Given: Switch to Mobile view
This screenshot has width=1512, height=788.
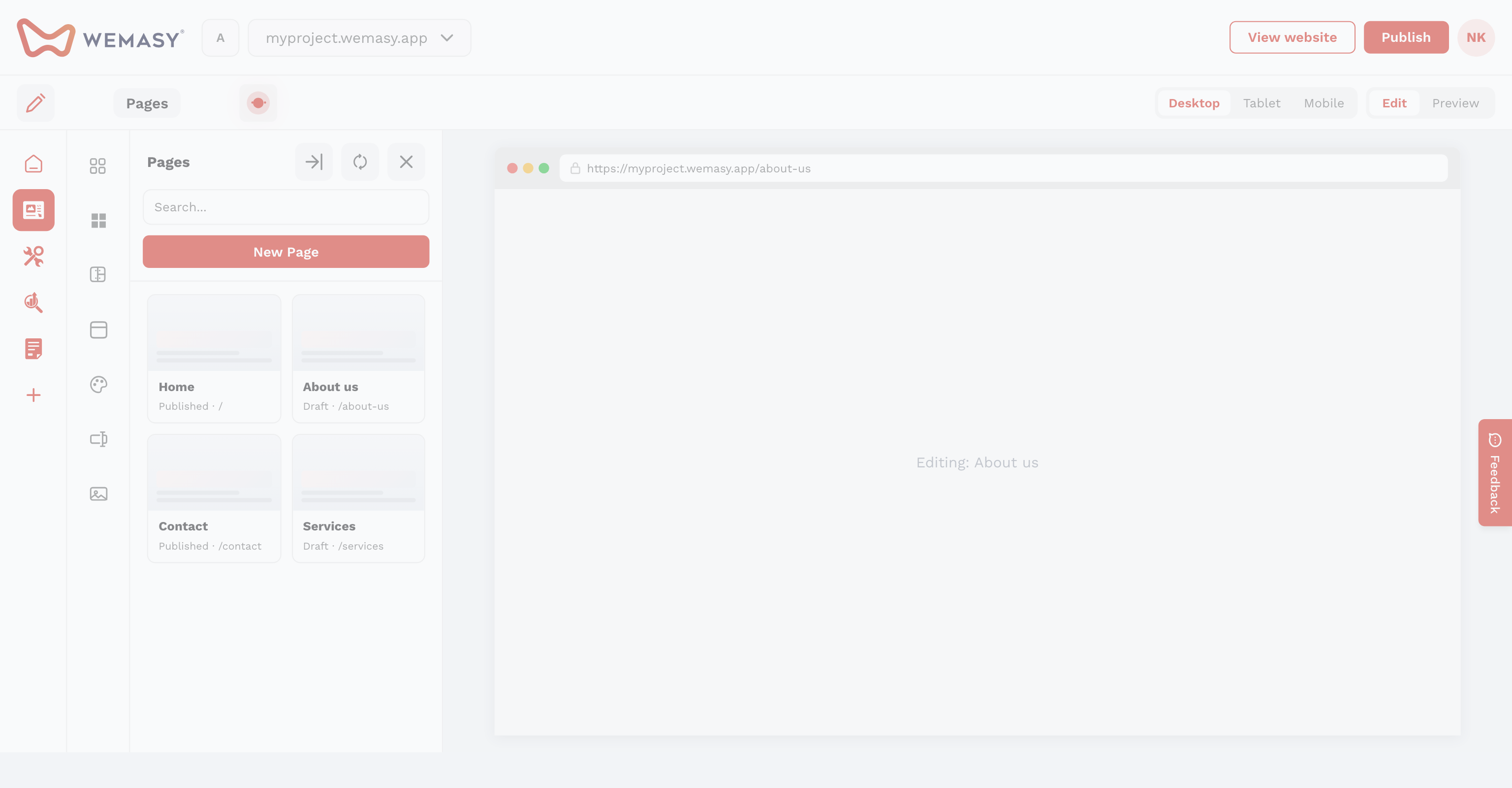Looking at the screenshot, I should 1323,103.
